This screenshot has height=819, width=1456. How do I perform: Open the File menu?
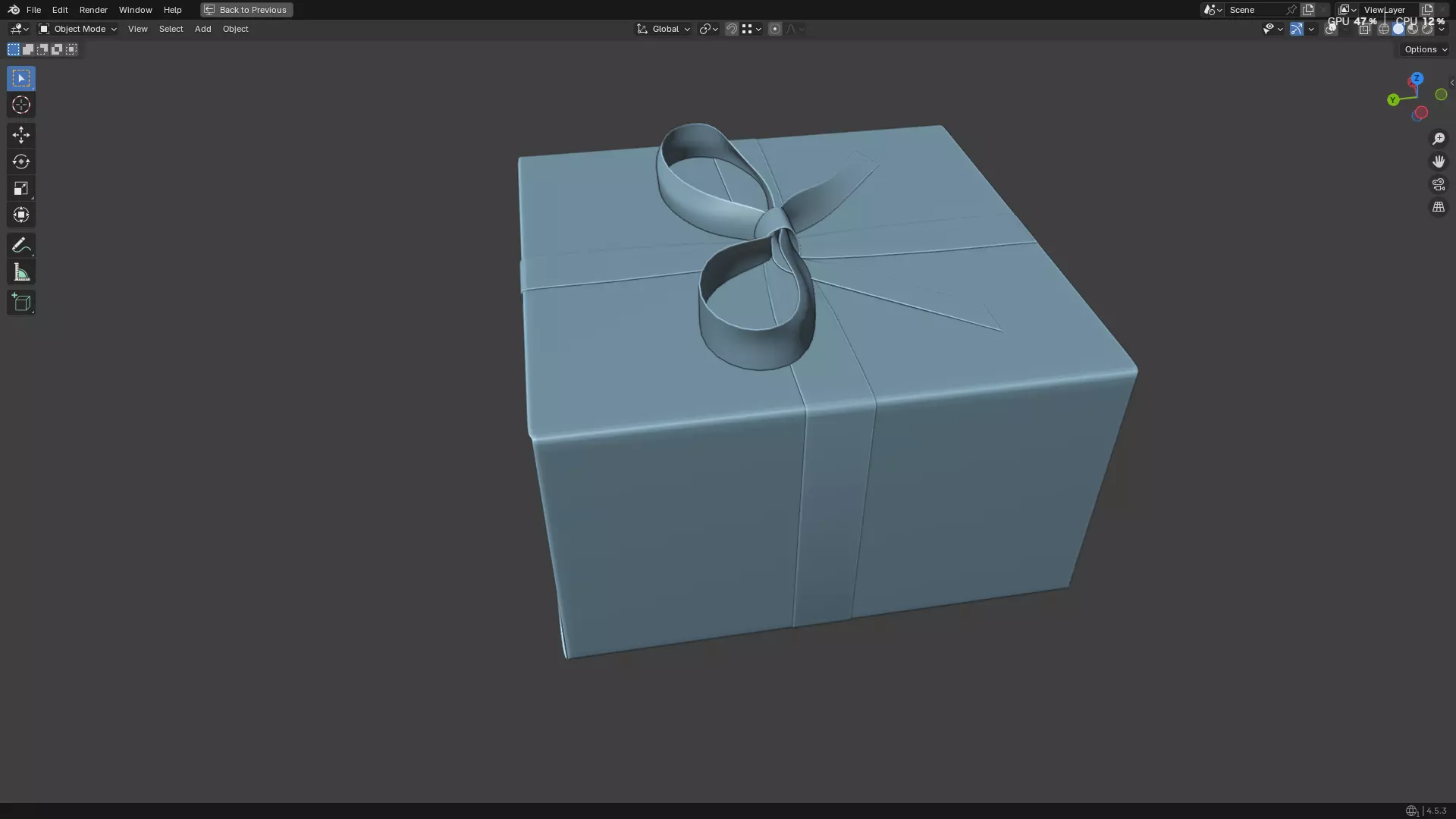click(x=33, y=10)
